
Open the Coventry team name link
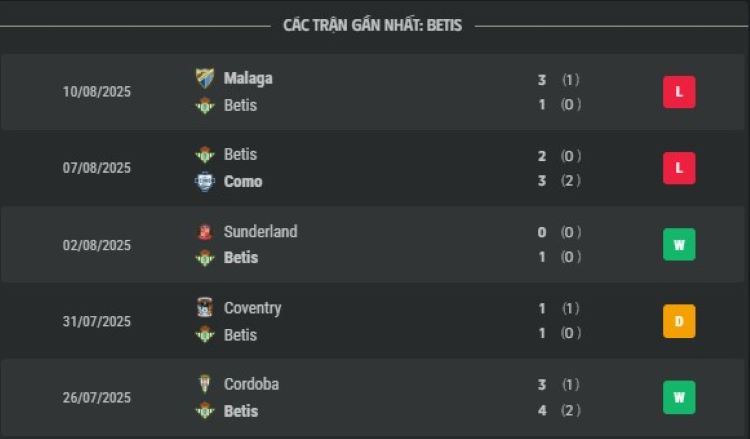click(253, 308)
